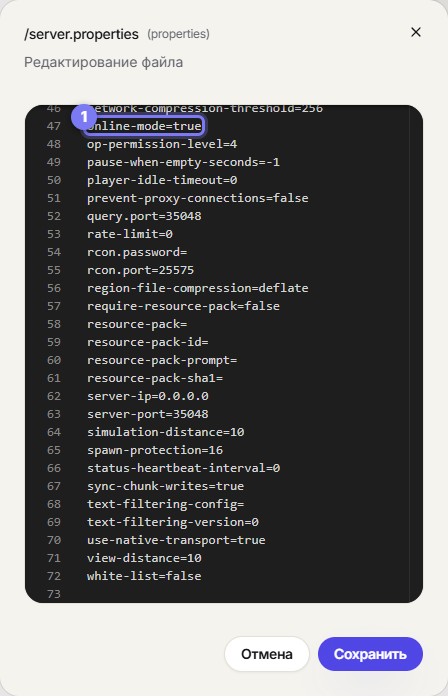Click the server-ip=0.0.0.0 line
448x696 pixels.
[147, 396]
